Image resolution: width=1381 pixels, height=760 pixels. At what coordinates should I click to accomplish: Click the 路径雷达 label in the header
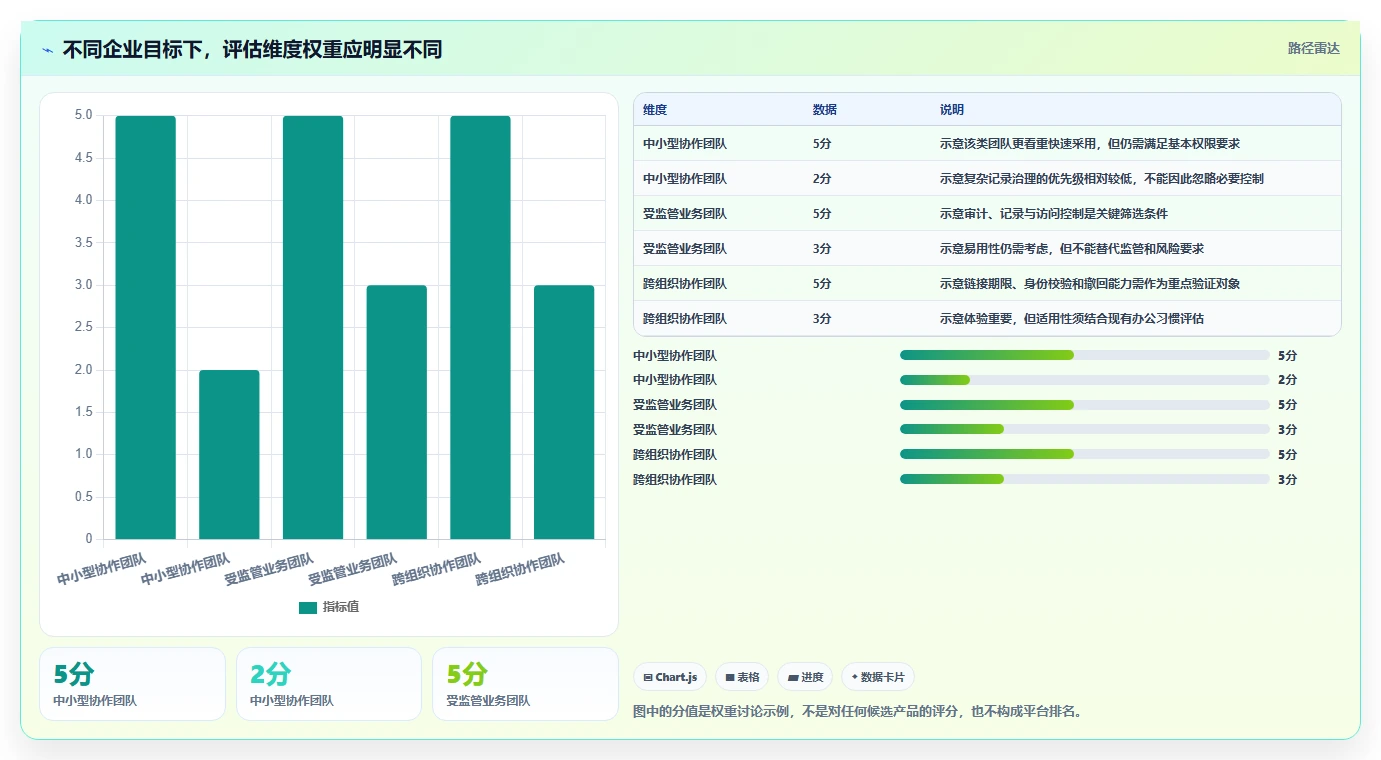click(x=1313, y=48)
